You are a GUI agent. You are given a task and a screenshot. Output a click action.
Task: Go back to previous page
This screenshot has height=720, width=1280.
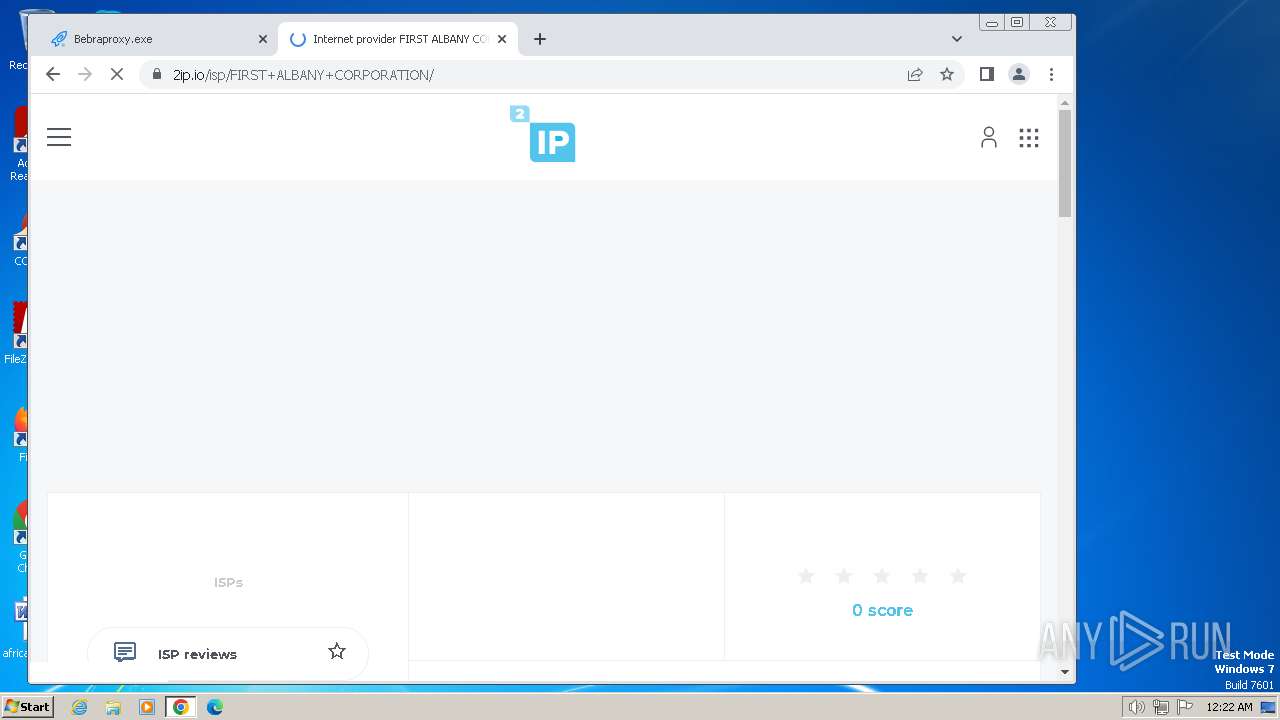(53, 74)
